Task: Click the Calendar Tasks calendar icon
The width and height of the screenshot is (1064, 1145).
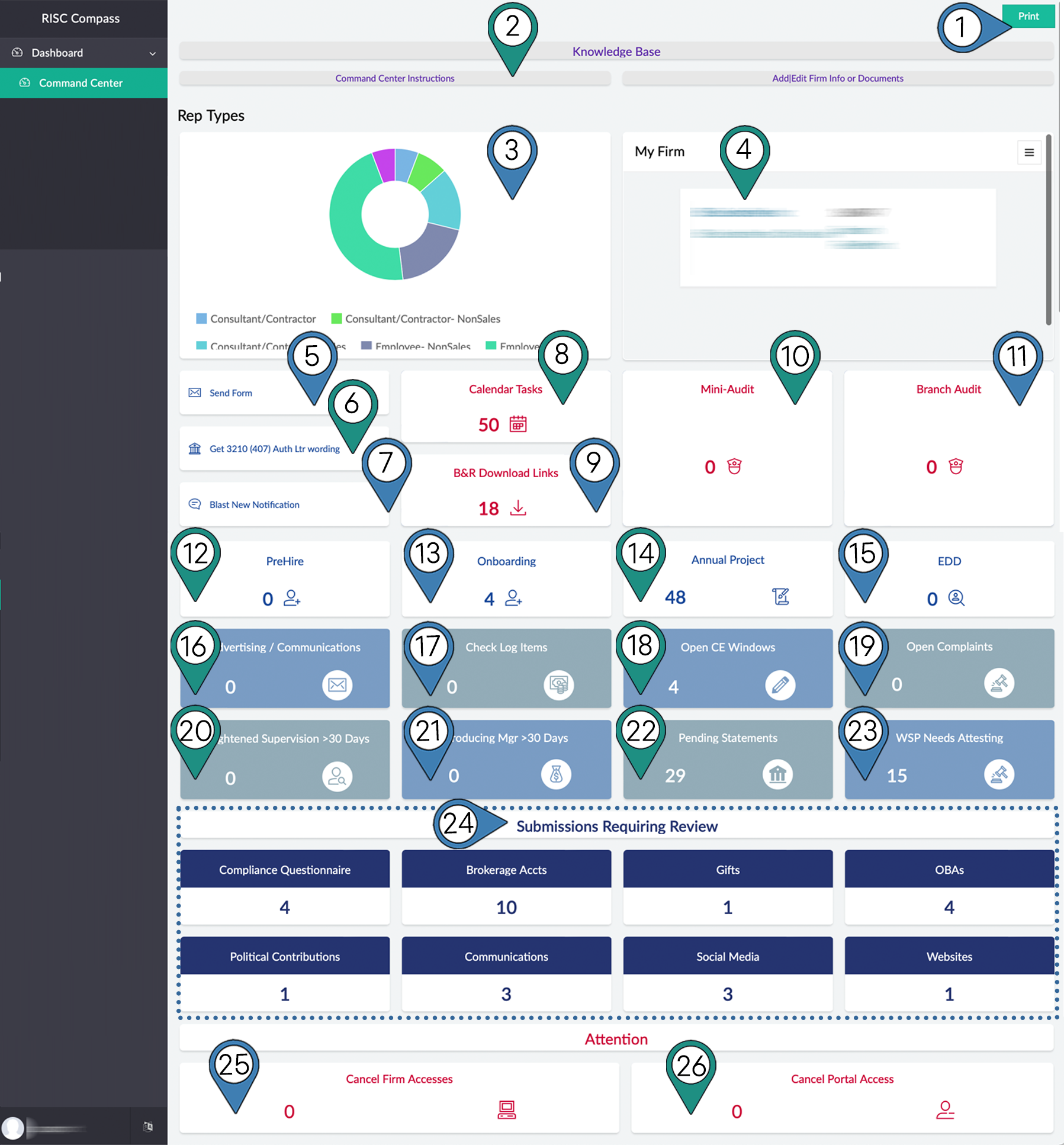Action: [x=518, y=424]
